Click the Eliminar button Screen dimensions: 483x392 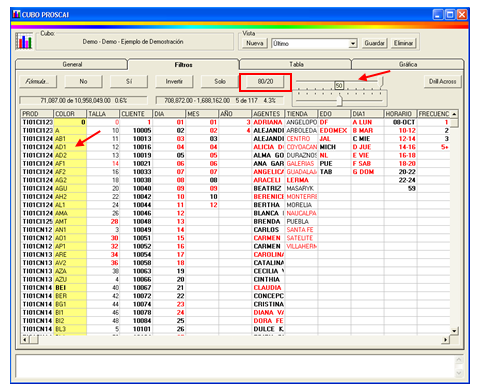pos(403,43)
